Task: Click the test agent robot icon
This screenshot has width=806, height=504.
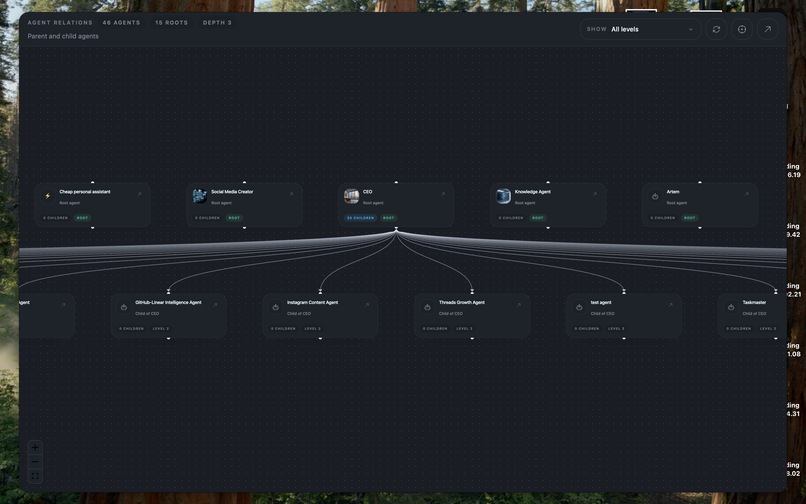Action: point(579,307)
